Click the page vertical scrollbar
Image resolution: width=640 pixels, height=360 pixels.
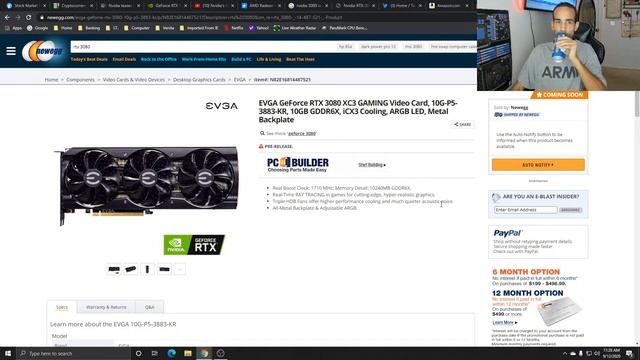click(x=637, y=104)
